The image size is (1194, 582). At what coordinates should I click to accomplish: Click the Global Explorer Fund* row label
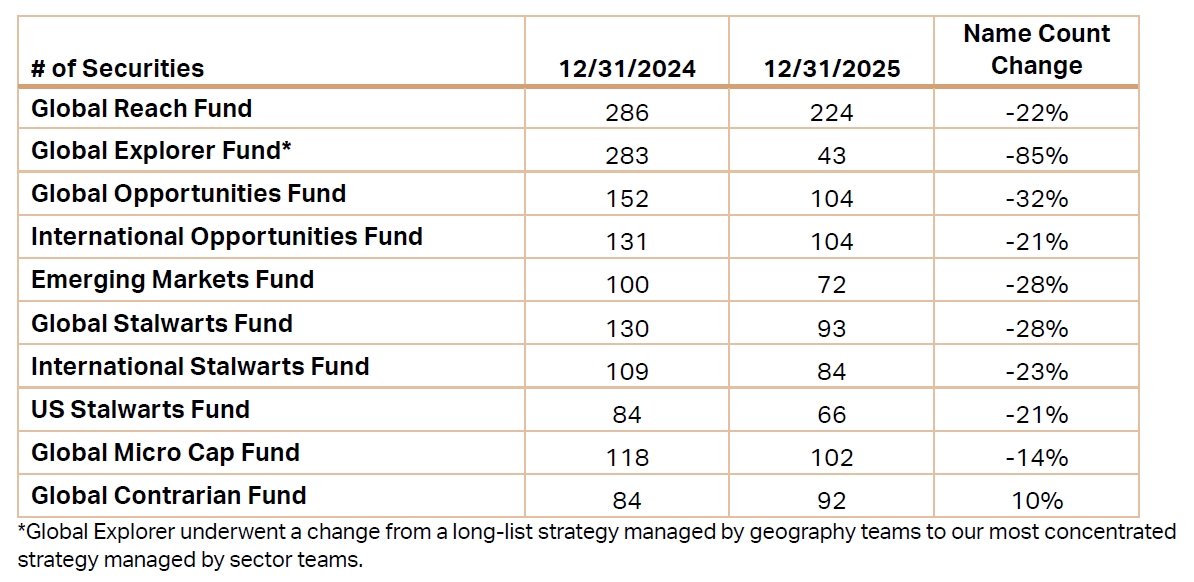point(161,151)
